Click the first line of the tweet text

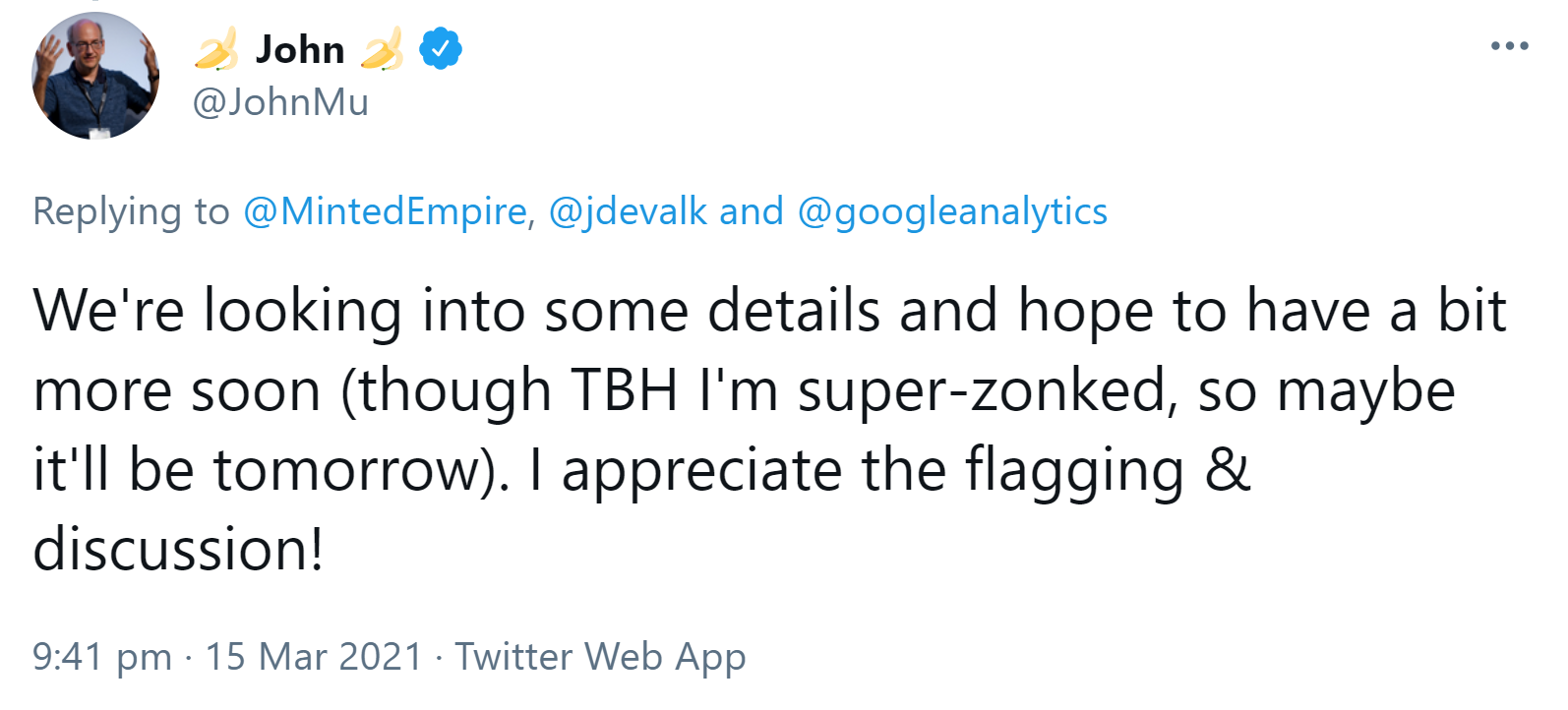point(769,311)
